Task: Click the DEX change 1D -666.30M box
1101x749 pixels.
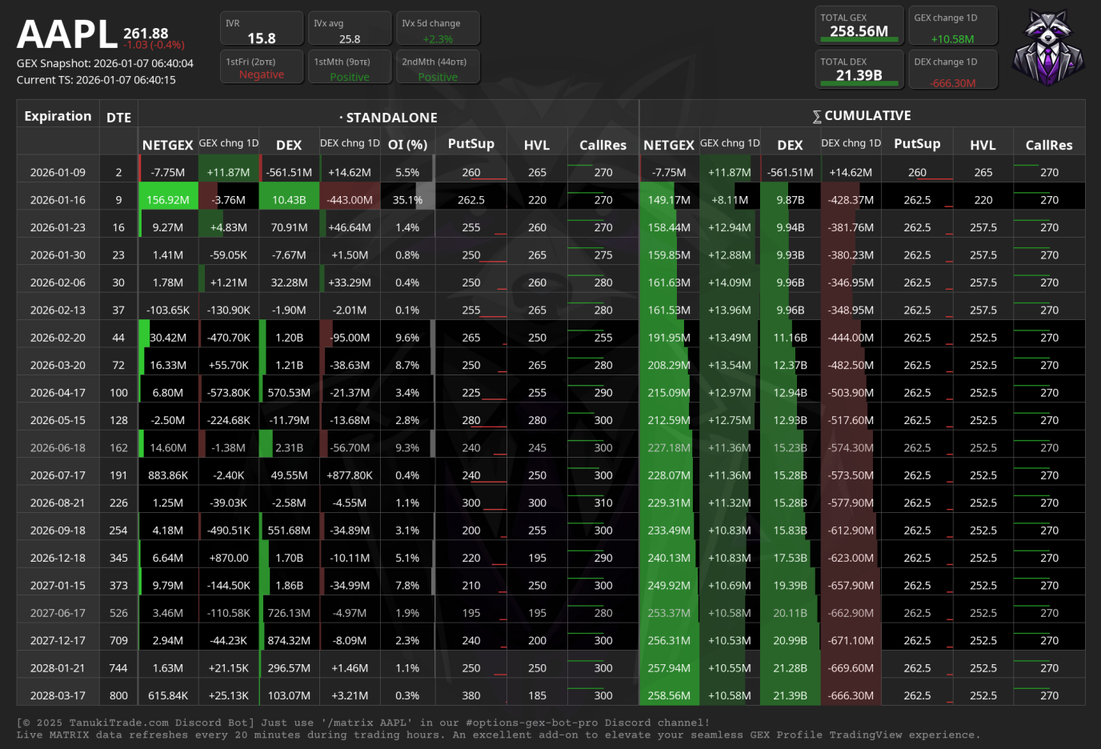Action: click(953, 69)
